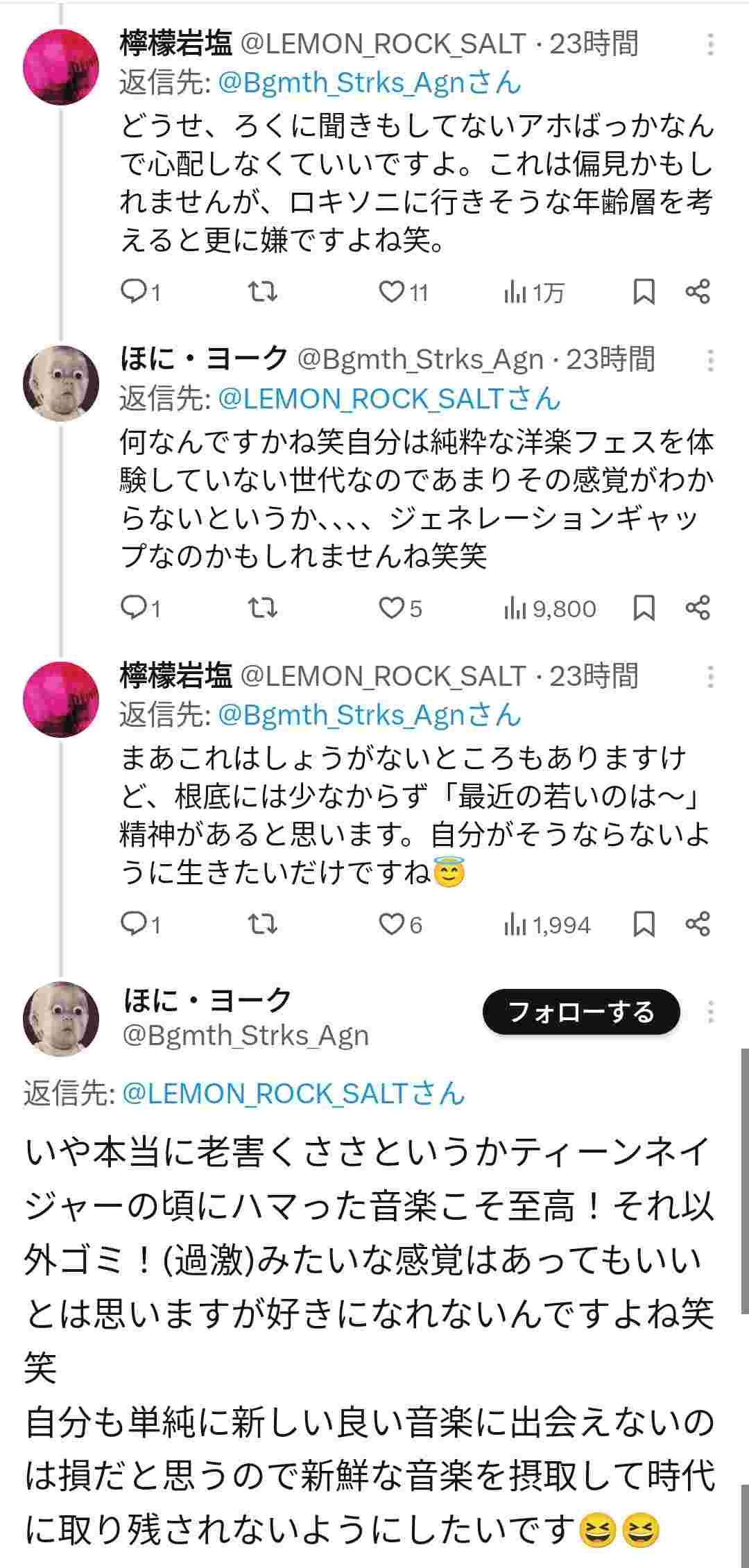Like the tweet with 5 likes
Image resolution: width=749 pixels, height=1568 pixels.
coord(392,608)
